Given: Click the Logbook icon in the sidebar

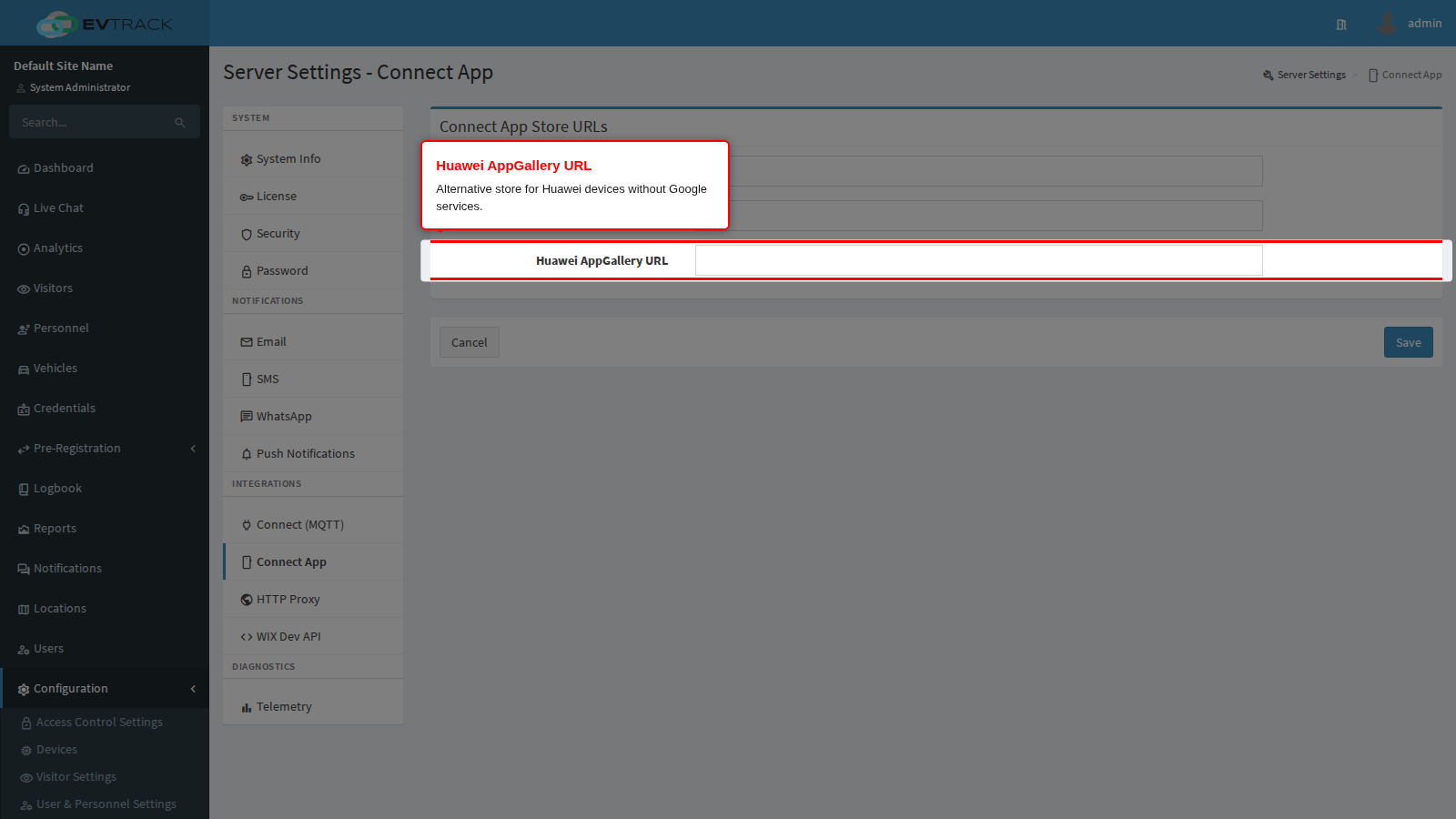Looking at the screenshot, I should tap(24, 490).
